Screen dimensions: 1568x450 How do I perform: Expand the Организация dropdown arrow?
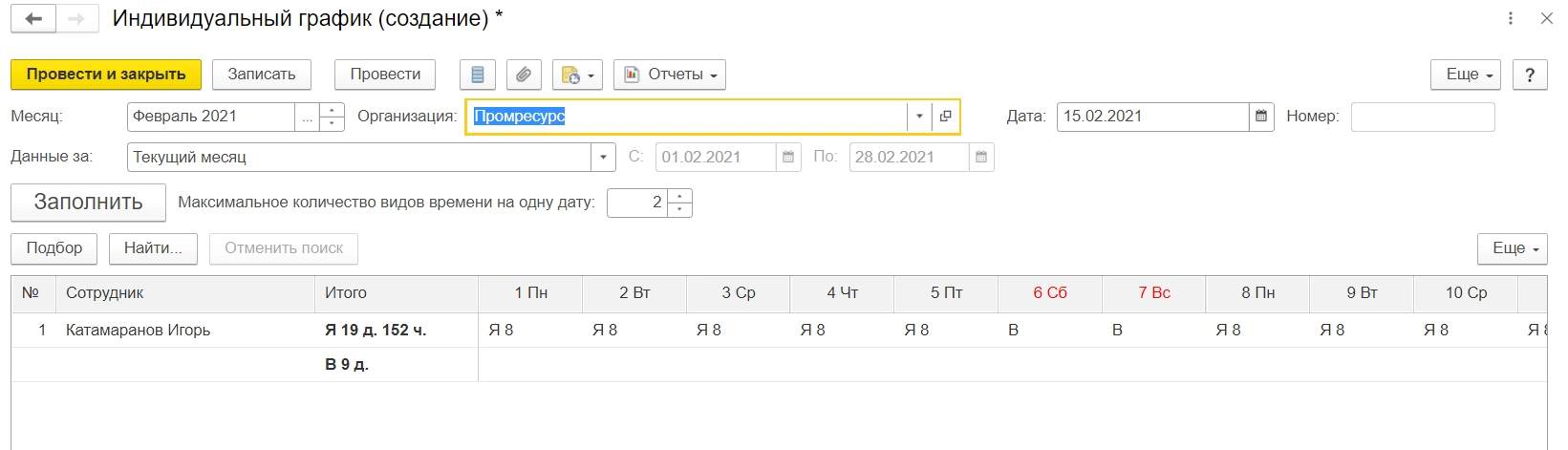coord(919,117)
